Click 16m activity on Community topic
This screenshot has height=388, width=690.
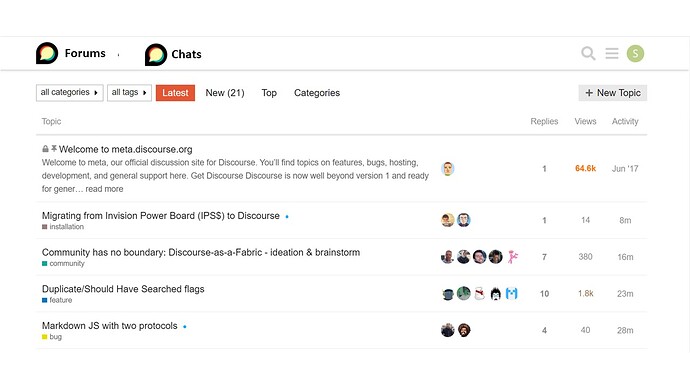coord(625,257)
